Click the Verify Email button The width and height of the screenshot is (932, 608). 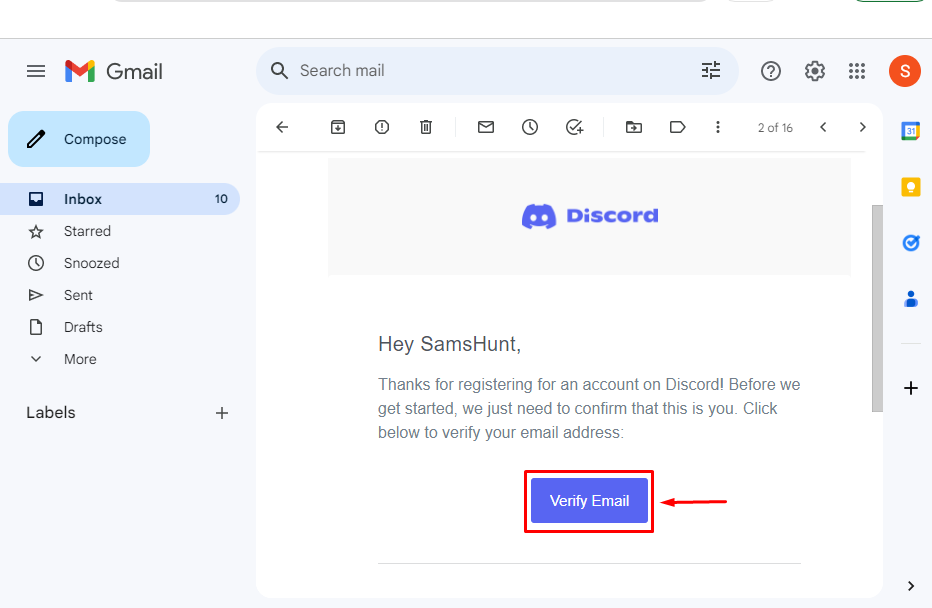pyautogui.click(x=589, y=500)
